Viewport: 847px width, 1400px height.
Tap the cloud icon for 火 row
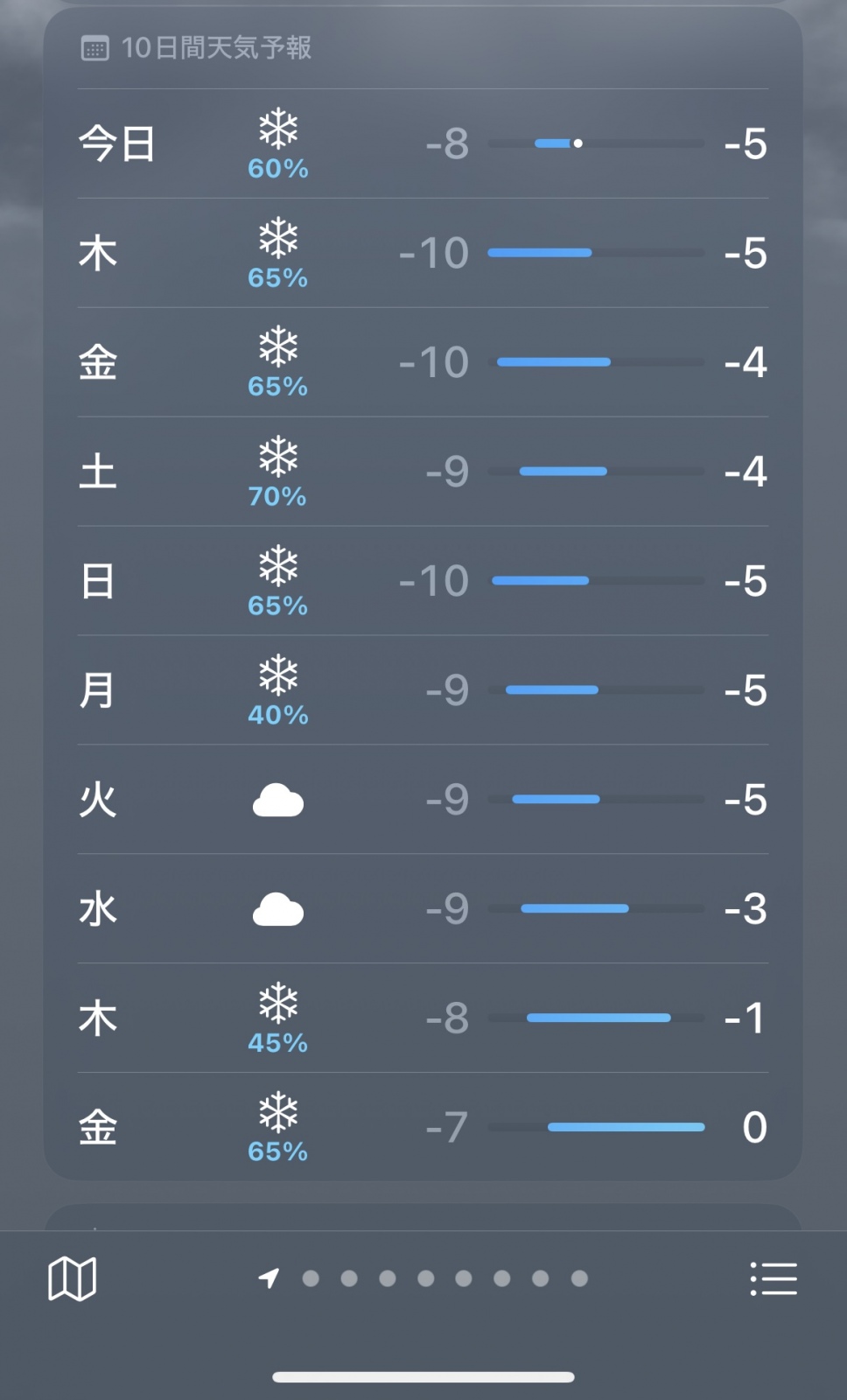278,800
